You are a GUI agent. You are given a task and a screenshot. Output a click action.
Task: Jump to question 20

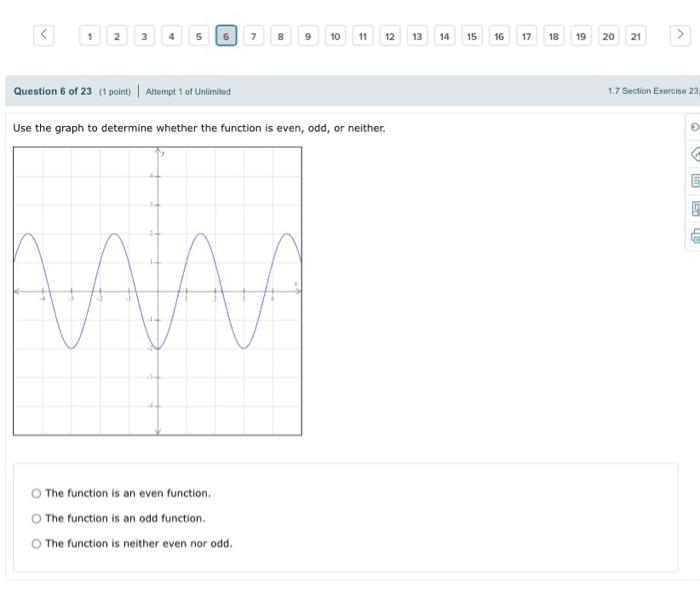608,36
